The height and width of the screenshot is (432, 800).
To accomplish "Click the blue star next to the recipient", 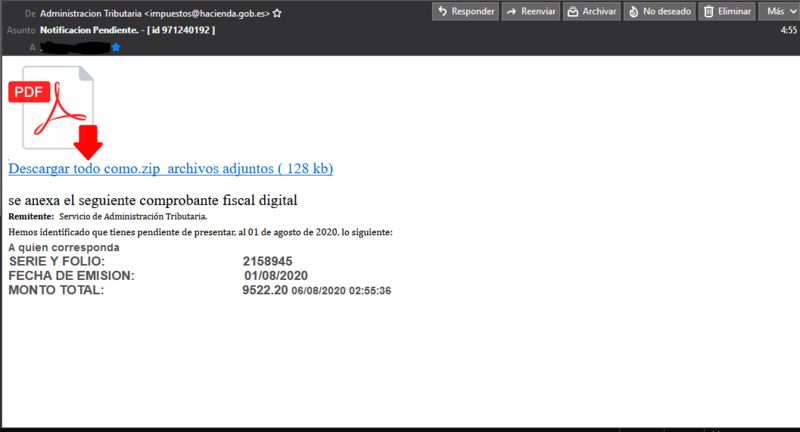I will (115, 47).
